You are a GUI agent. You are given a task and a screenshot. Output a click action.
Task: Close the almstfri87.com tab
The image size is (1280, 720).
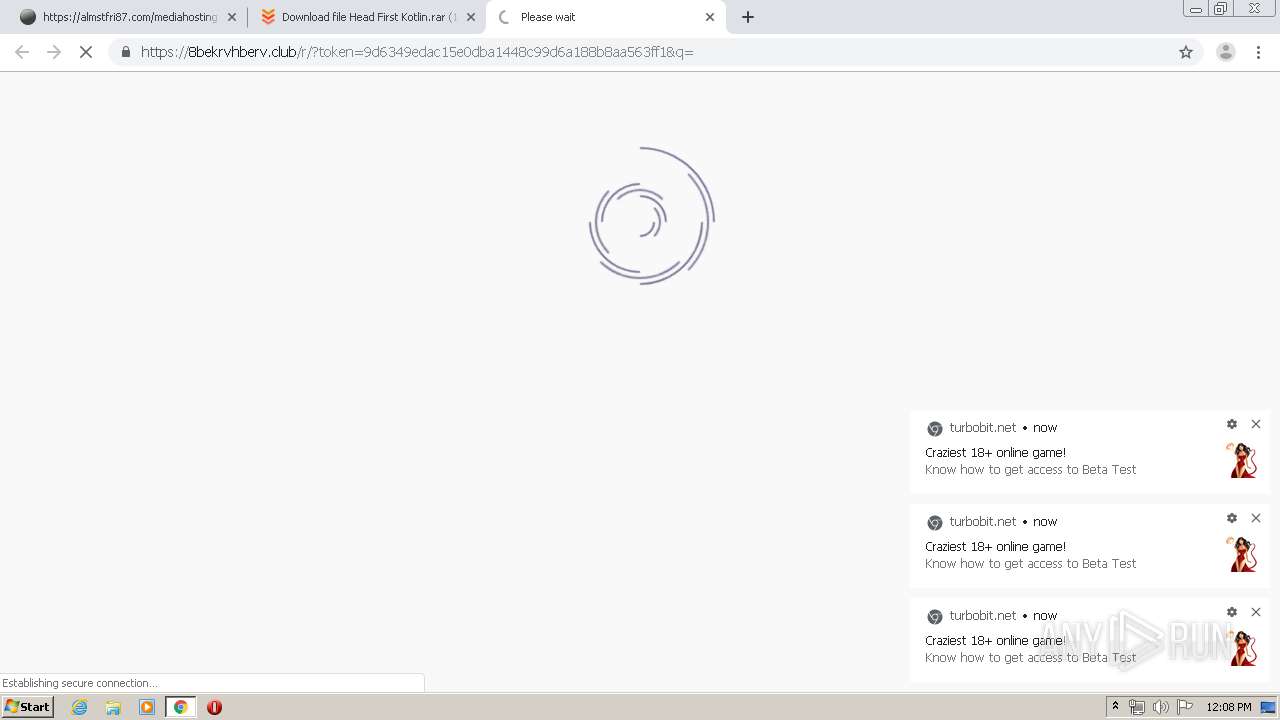(x=232, y=17)
